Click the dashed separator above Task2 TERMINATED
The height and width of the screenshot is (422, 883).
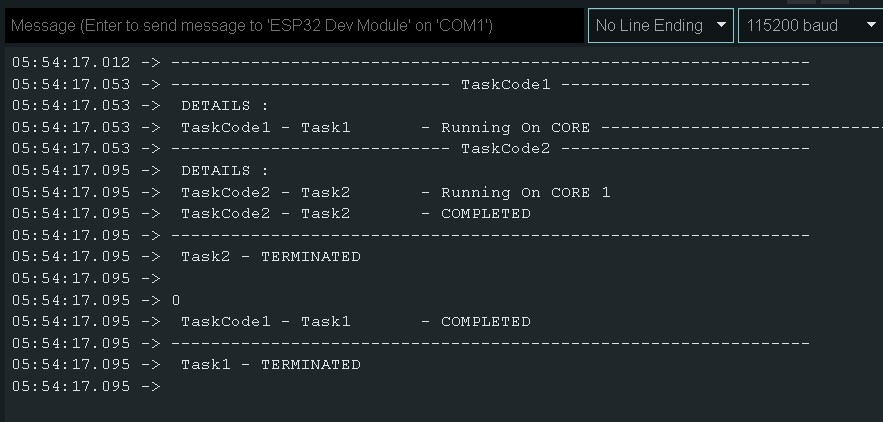pyautogui.click(x=490, y=236)
